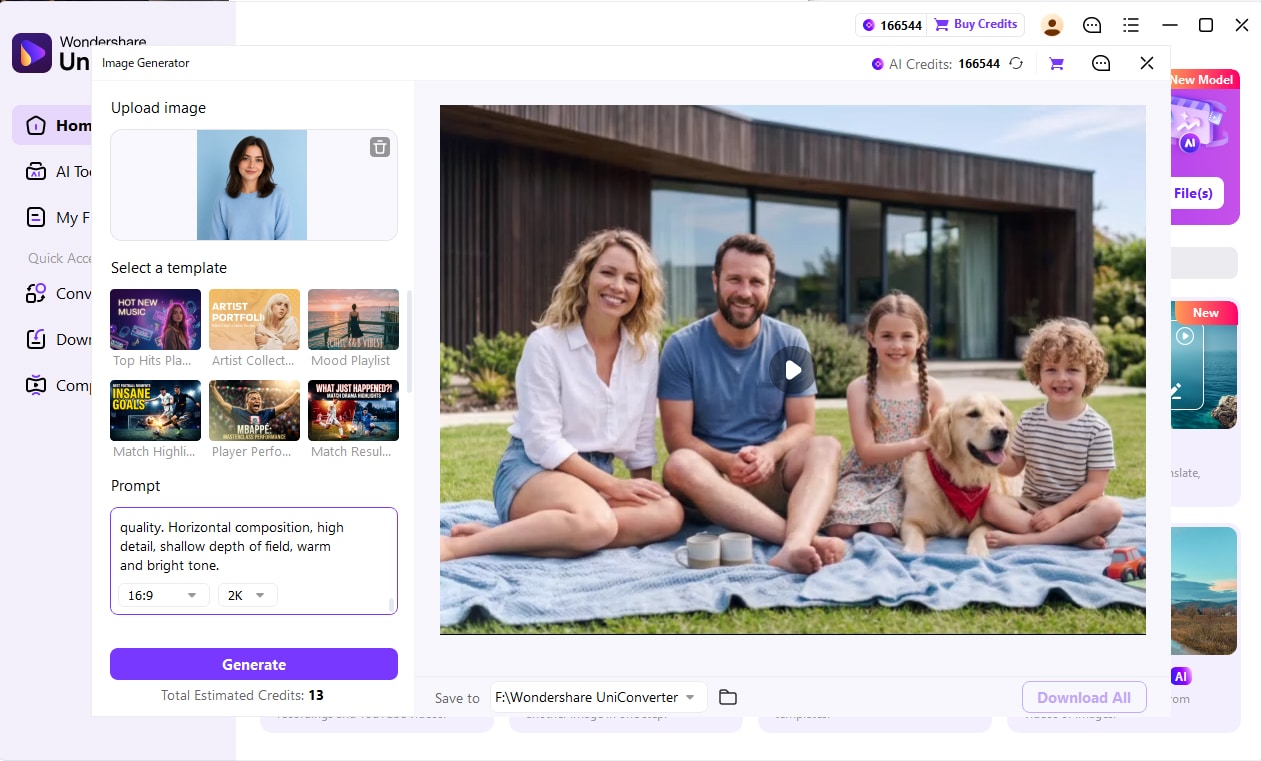Open the 2K resolution dropdown
Image resolution: width=1261 pixels, height=761 pixels.
(x=247, y=595)
